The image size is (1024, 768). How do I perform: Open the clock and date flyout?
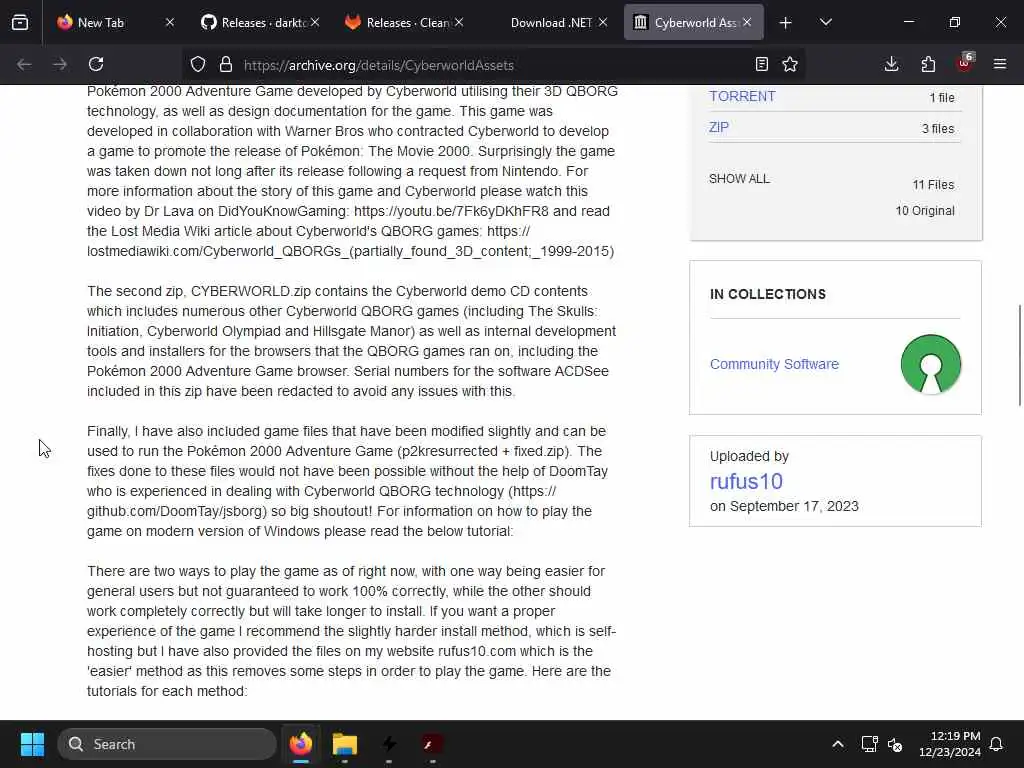949,744
